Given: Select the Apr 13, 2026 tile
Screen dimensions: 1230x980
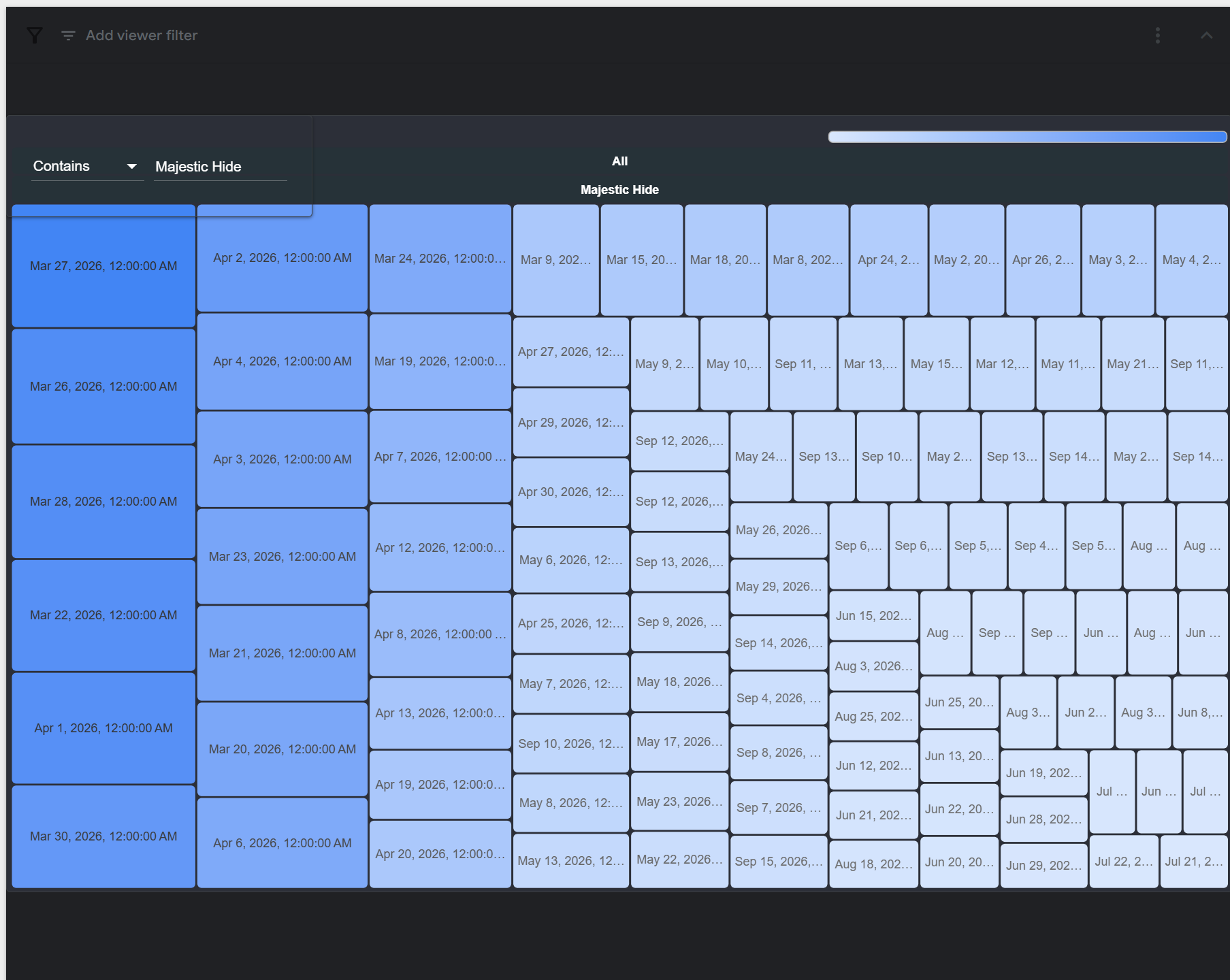Looking at the screenshot, I should pyautogui.click(x=440, y=713).
